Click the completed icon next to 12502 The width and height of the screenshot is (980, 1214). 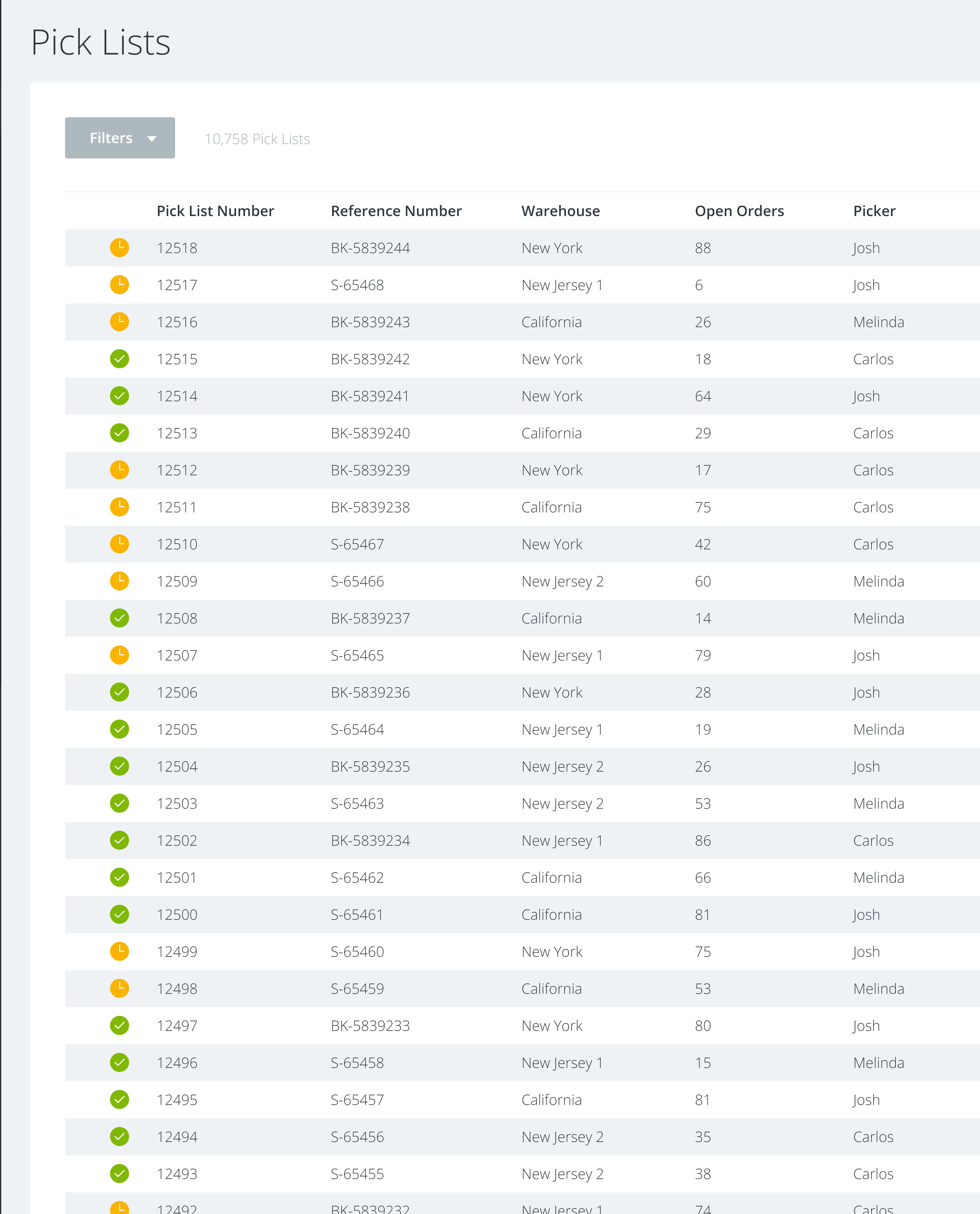[119, 840]
